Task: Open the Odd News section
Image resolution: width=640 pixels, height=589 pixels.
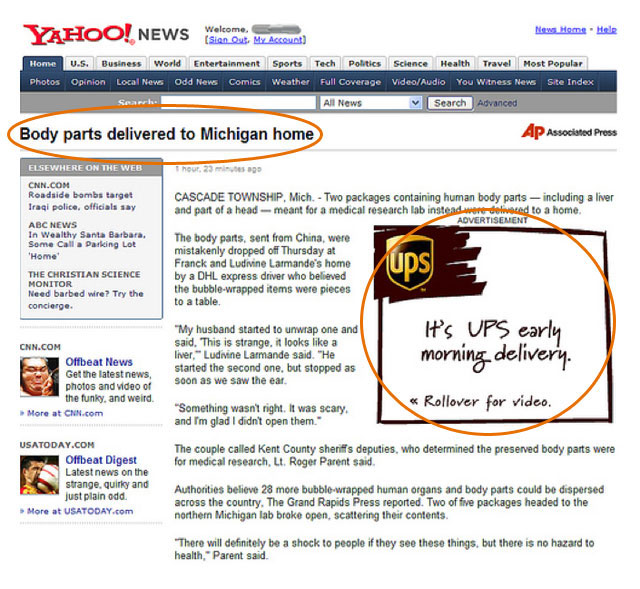Action: tap(196, 82)
